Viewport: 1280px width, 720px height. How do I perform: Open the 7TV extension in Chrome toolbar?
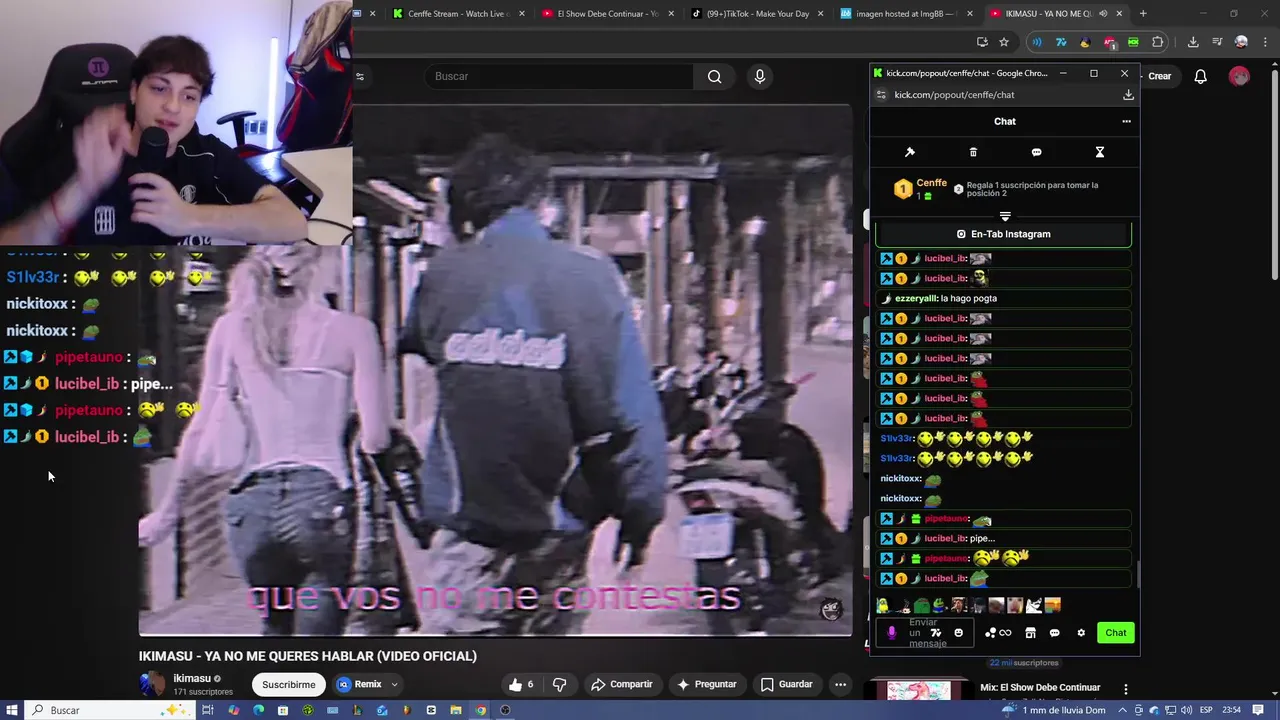(x=1061, y=42)
